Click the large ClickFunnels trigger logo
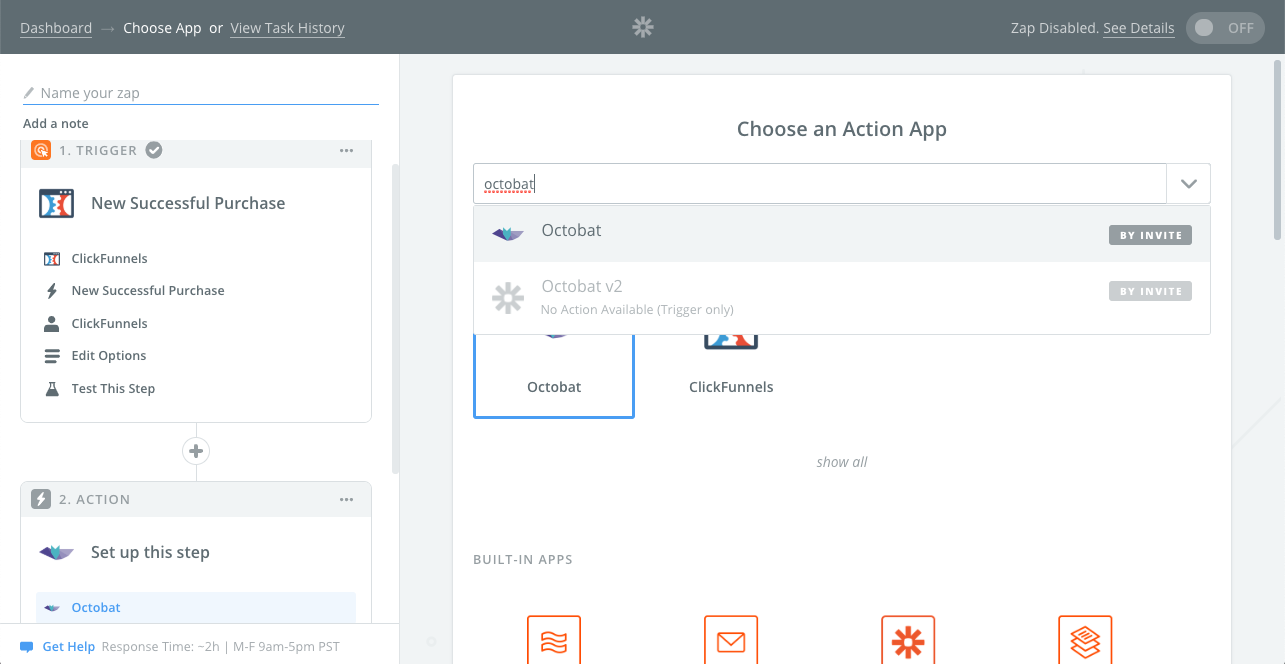This screenshot has width=1285, height=664. tap(56, 203)
